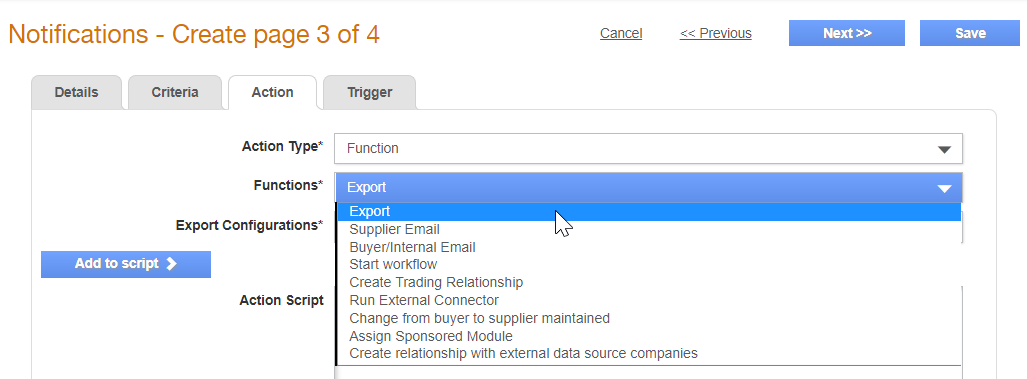The height and width of the screenshot is (379, 1027).
Task: Switch to the Details tab
Action: (x=77, y=92)
